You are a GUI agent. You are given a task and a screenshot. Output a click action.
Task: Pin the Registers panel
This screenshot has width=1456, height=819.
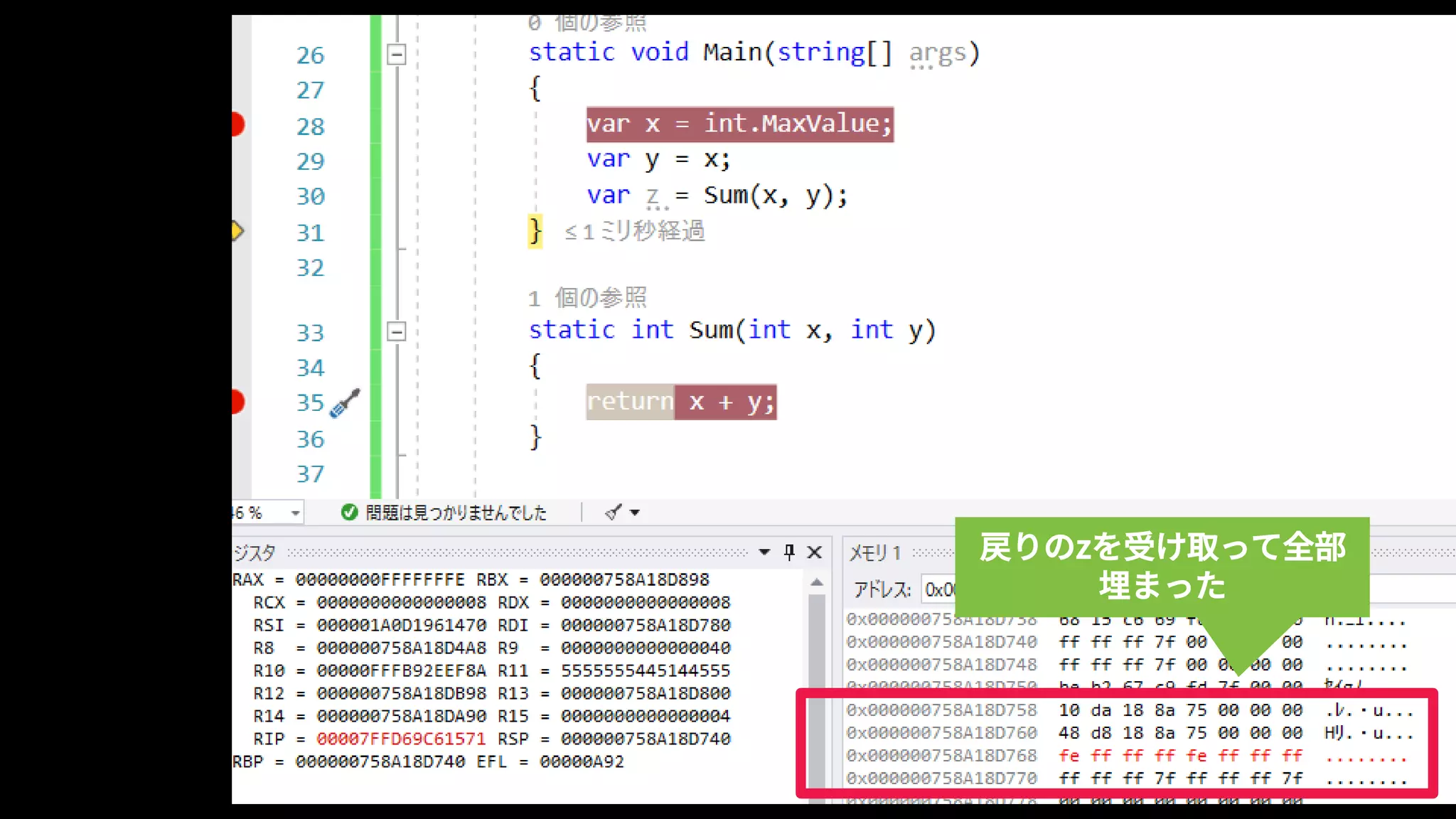coord(789,552)
